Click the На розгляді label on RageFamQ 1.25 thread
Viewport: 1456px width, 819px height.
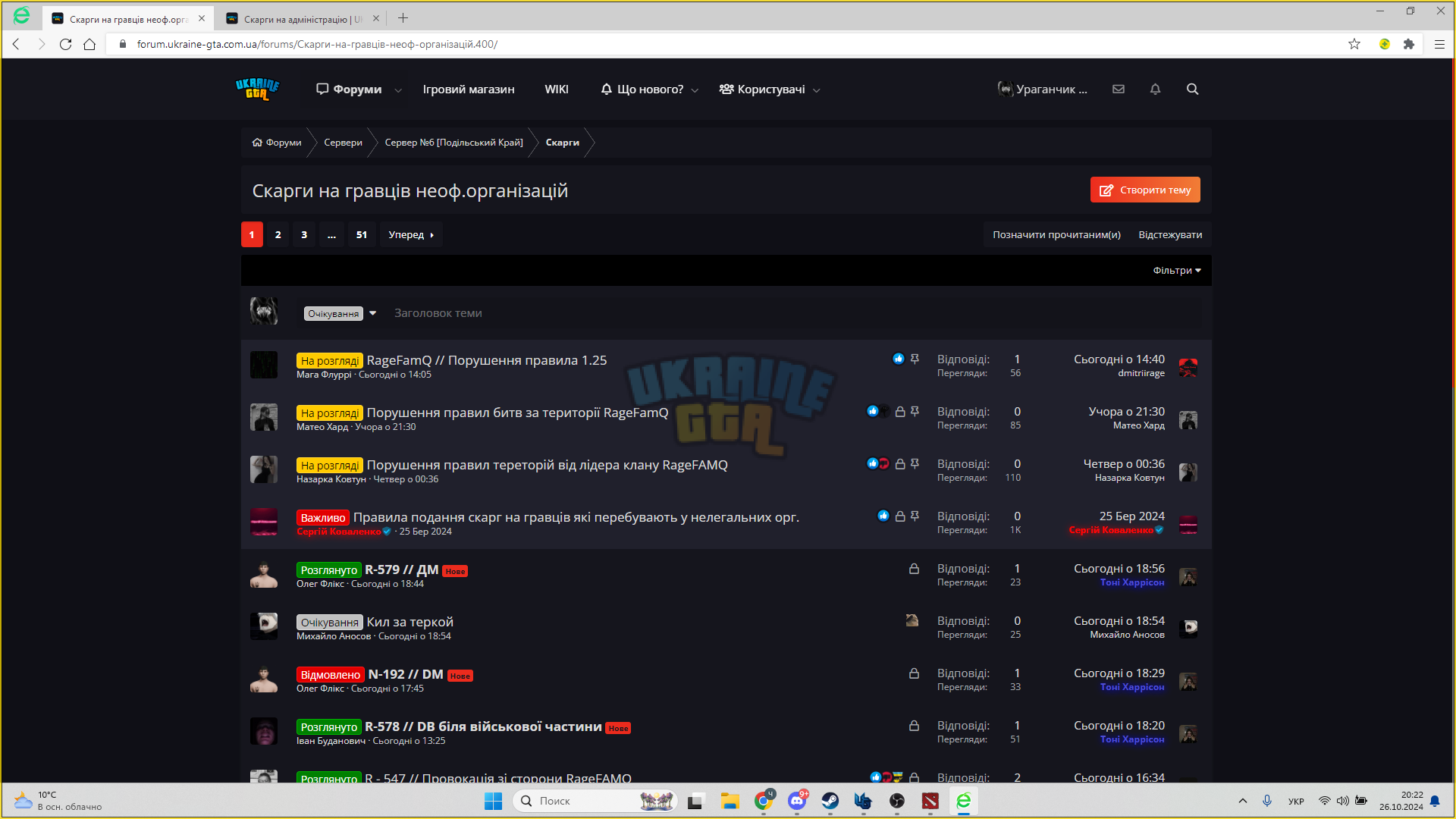pos(330,361)
